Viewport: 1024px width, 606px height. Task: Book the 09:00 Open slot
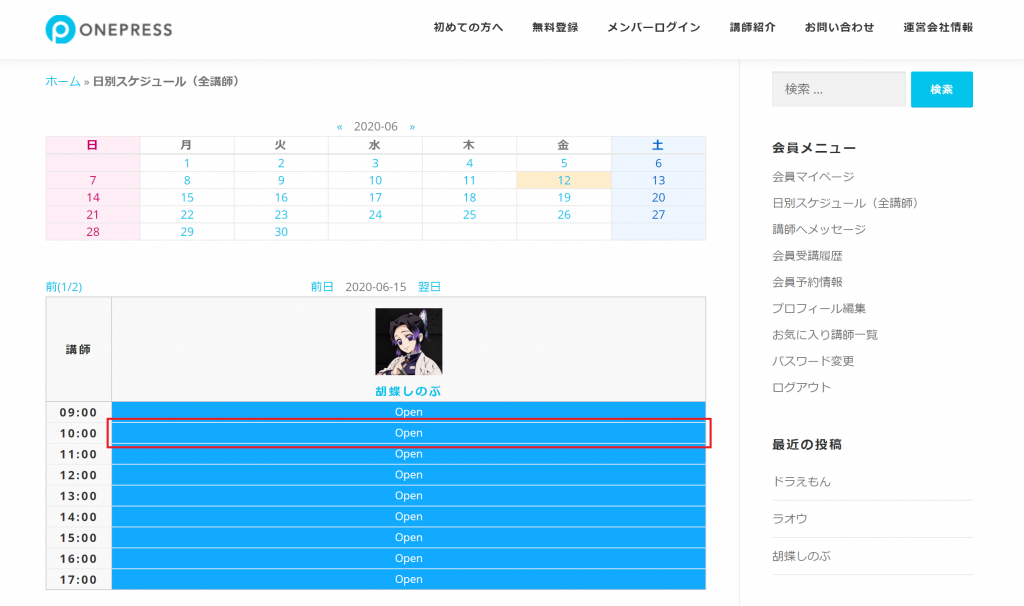[409, 412]
